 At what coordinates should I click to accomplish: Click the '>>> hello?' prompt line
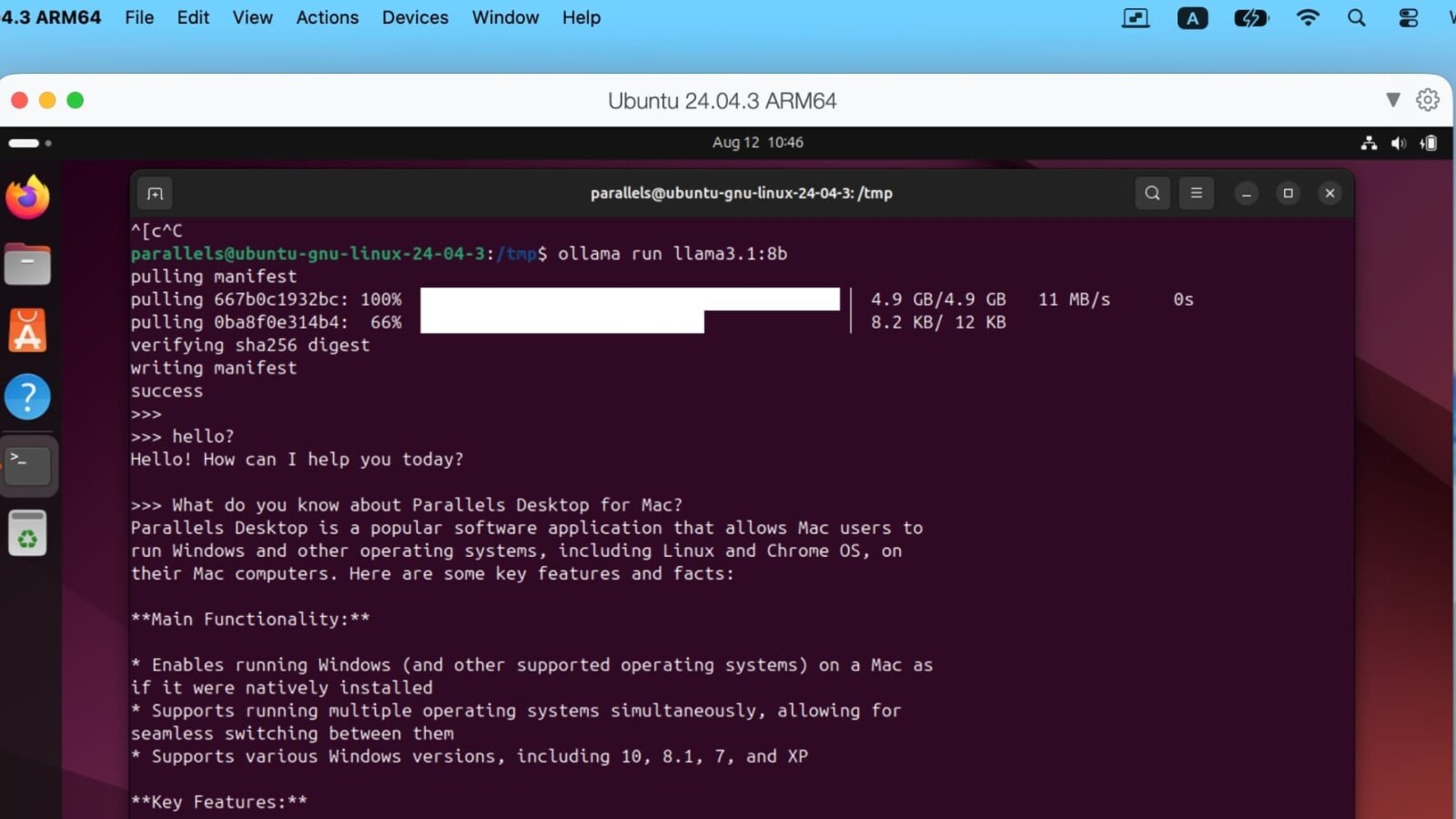[x=182, y=437]
